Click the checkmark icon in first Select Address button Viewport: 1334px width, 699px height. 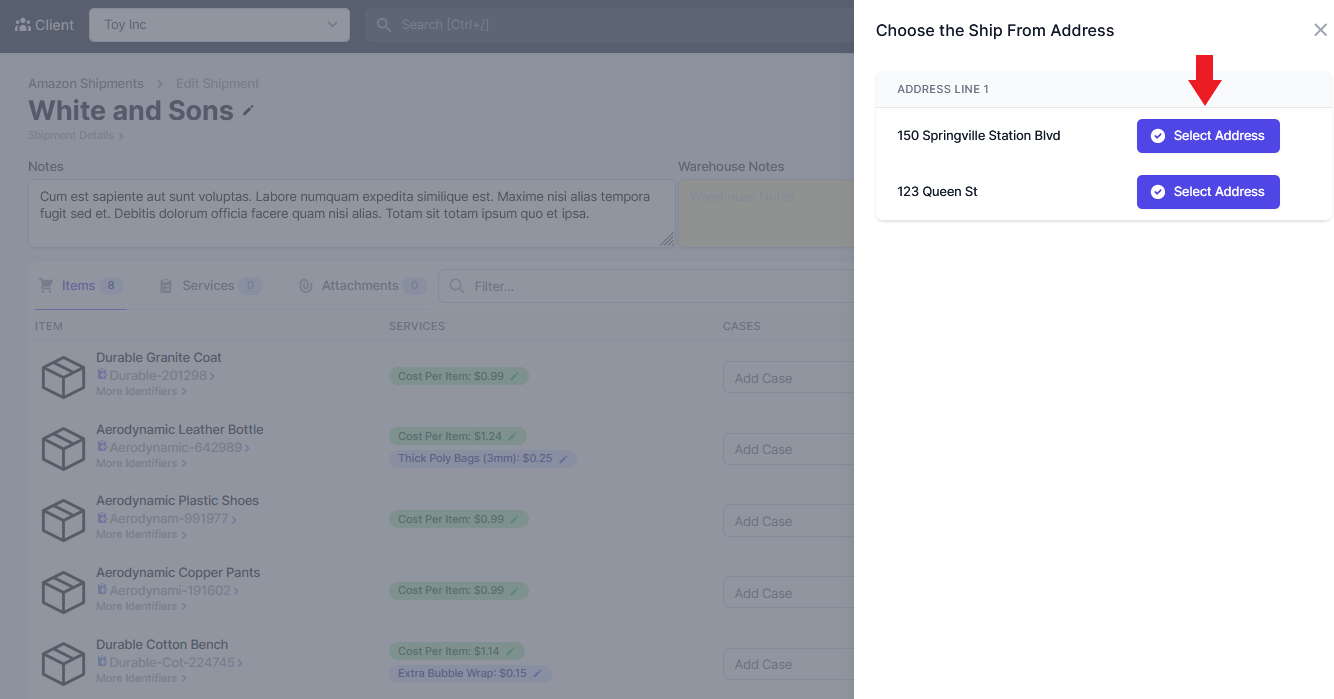point(1157,135)
